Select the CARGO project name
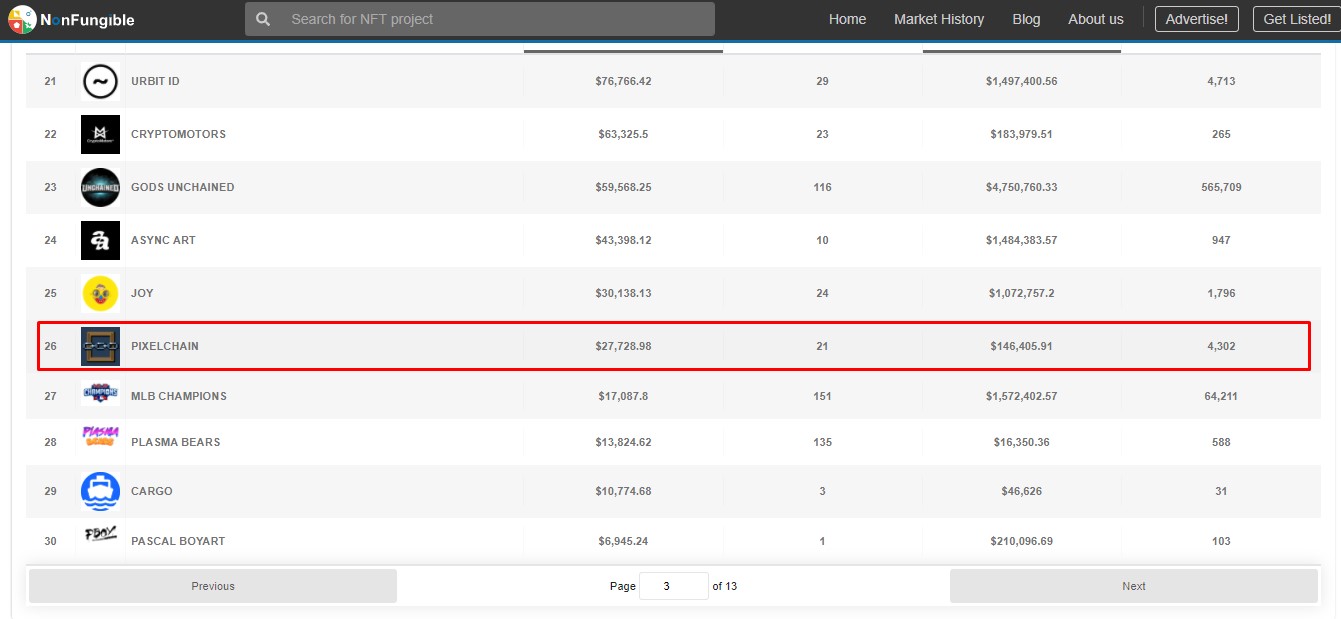 point(152,491)
